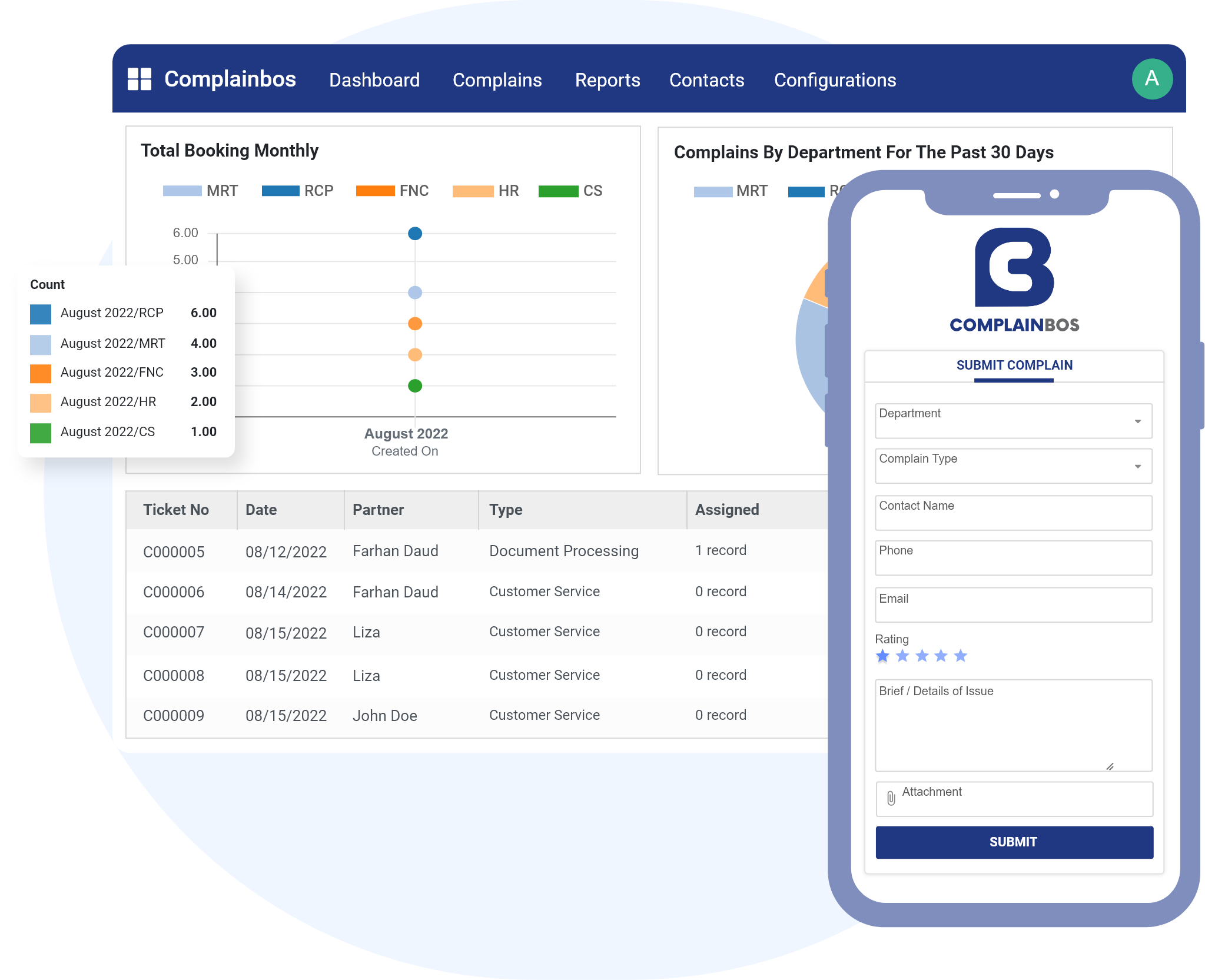Viewport: 1205px width, 980px height.
Task: Select the first rating star
Action: 882,656
